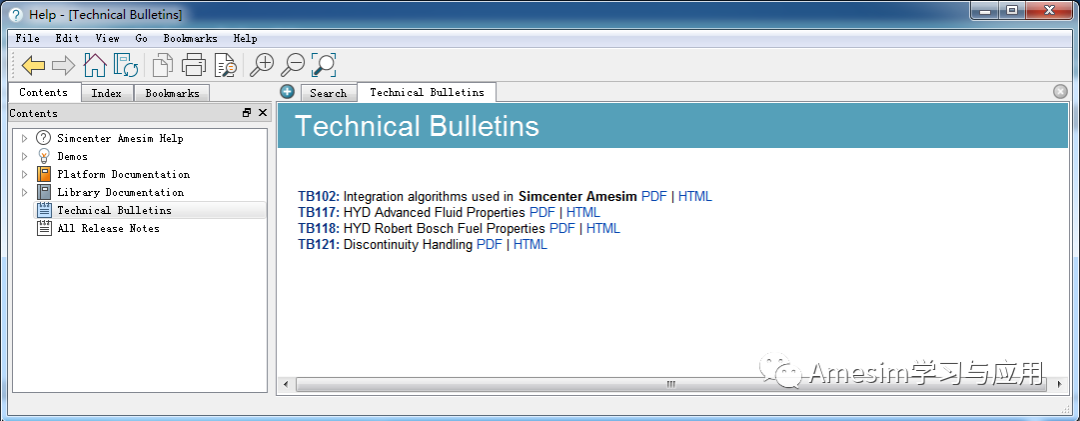Expand the Demos tree node
Image resolution: width=1080 pixels, height=421 pixels.
tap(25, 156)
